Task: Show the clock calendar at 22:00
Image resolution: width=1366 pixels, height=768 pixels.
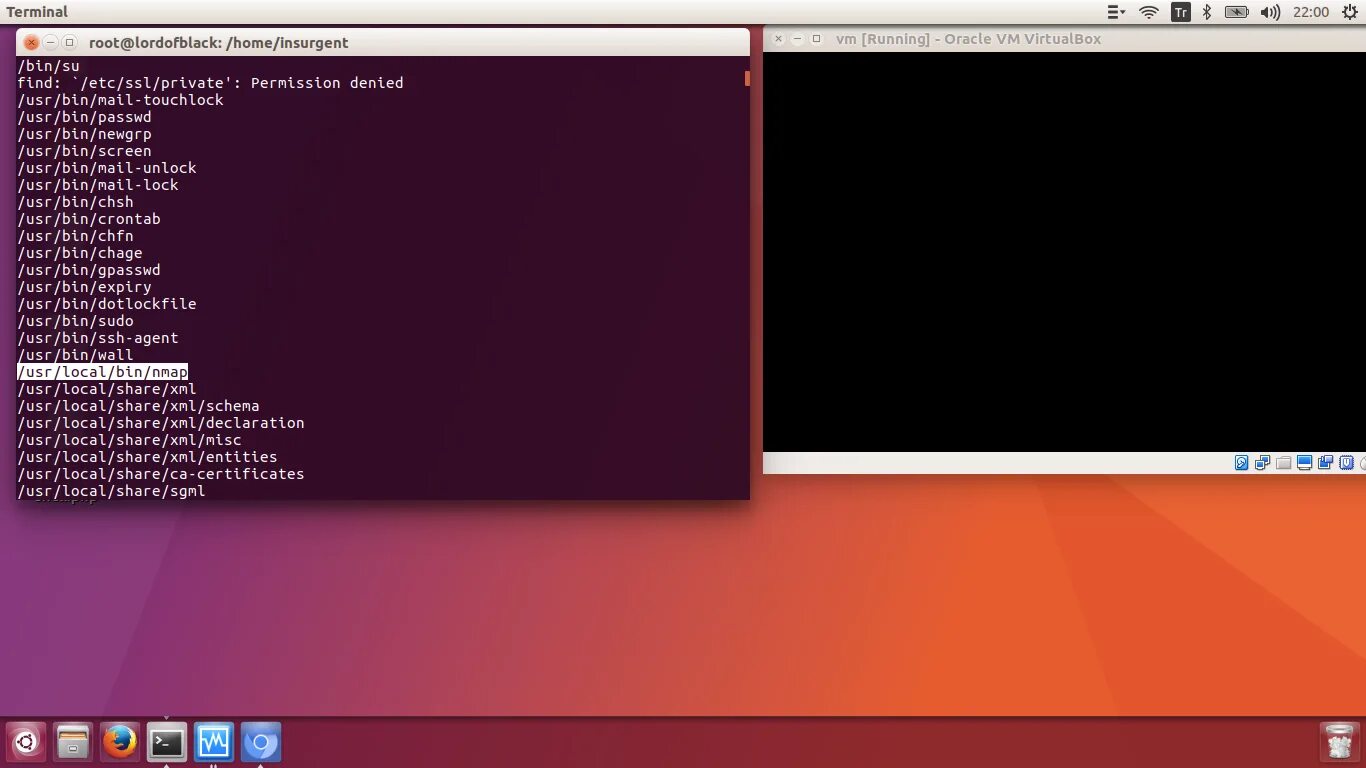Action: click(x=1311, y=12)
